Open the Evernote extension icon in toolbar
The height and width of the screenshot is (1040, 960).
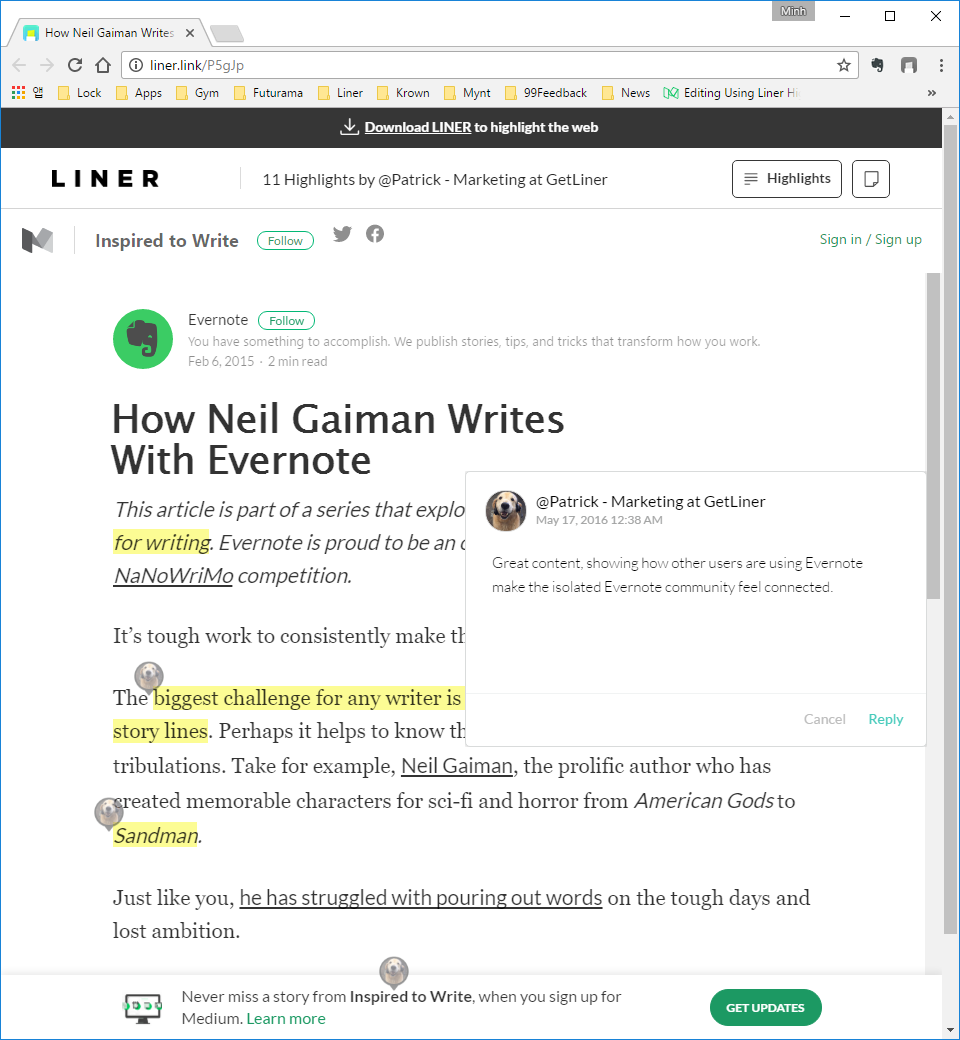(877, 65)
